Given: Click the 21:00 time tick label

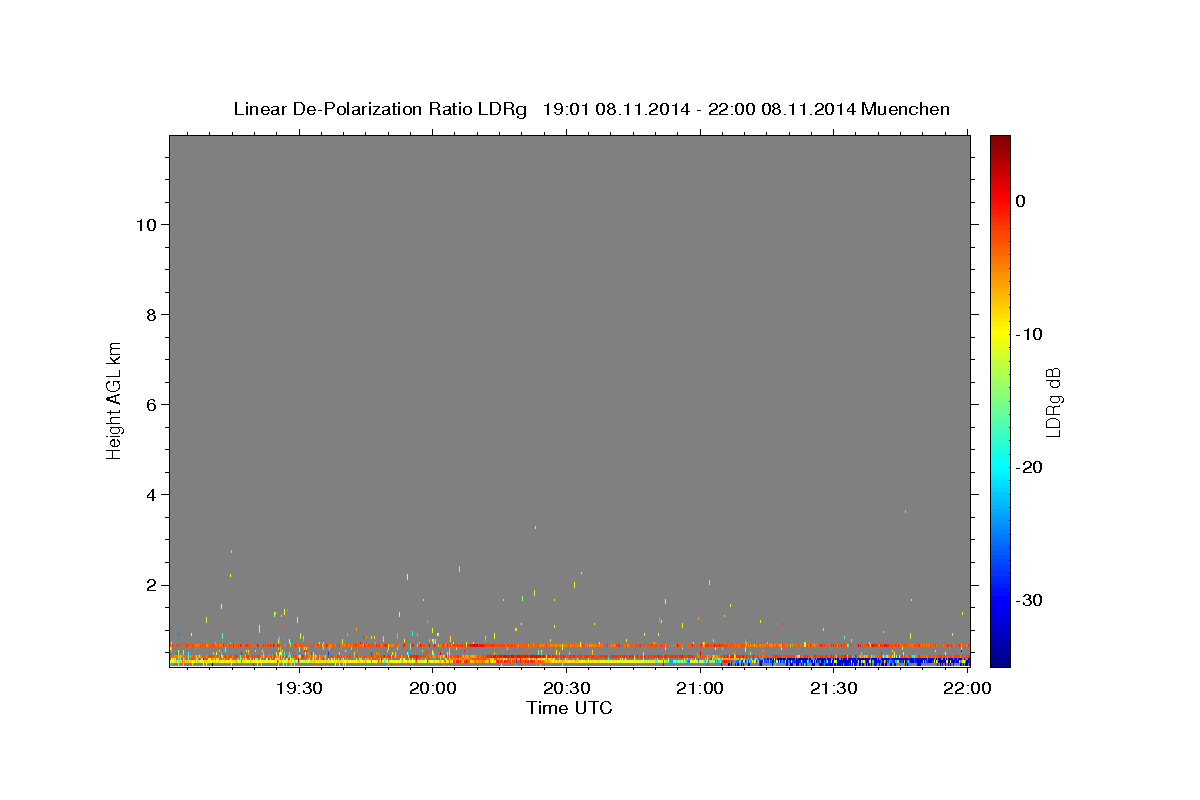Looking at the screenshot, I should pos(700,688).
